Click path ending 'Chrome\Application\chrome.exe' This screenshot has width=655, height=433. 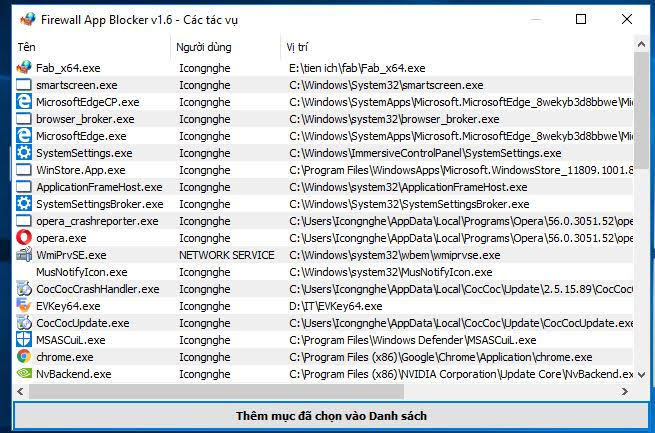tap(441, 357)
